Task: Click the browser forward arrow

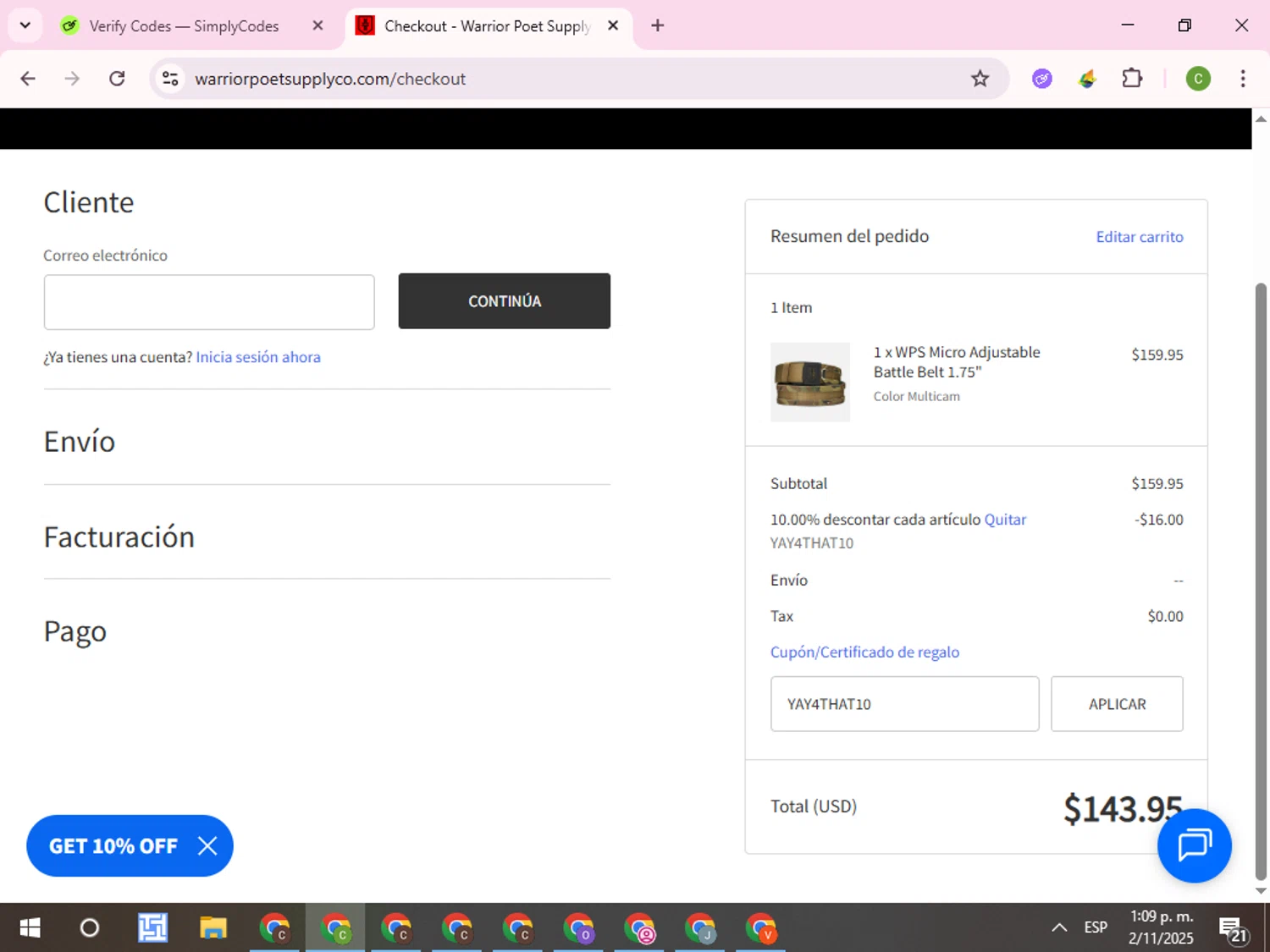Action: [x=72, y=79]
